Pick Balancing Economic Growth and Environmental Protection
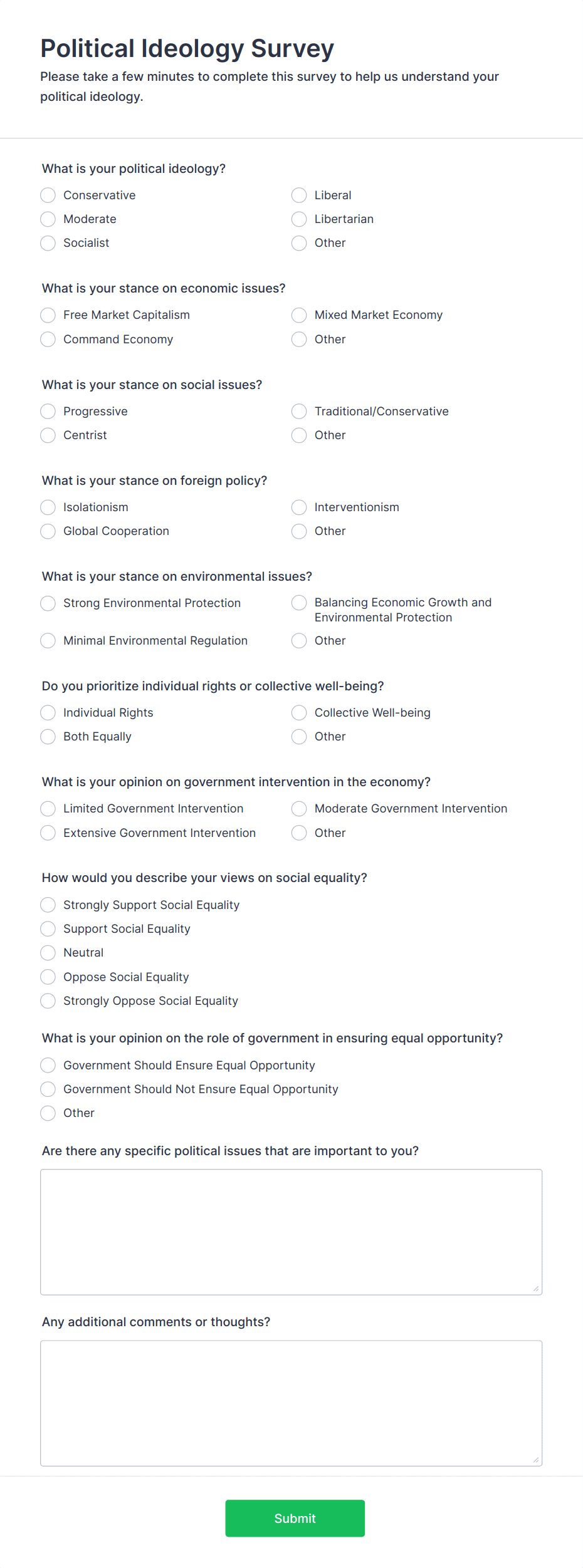The image size is (583, 1568). (299, 603)
